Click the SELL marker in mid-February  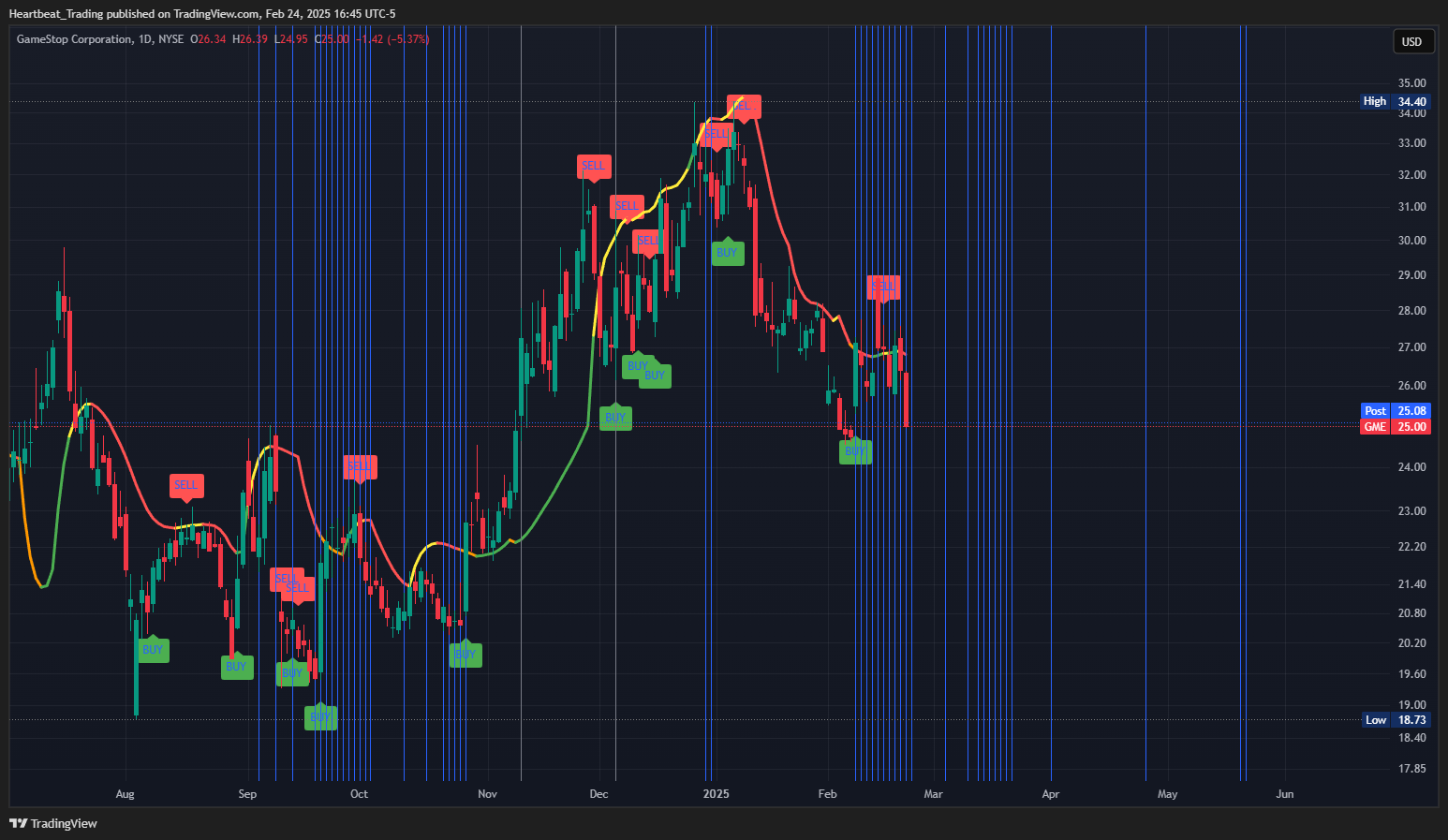883,287
